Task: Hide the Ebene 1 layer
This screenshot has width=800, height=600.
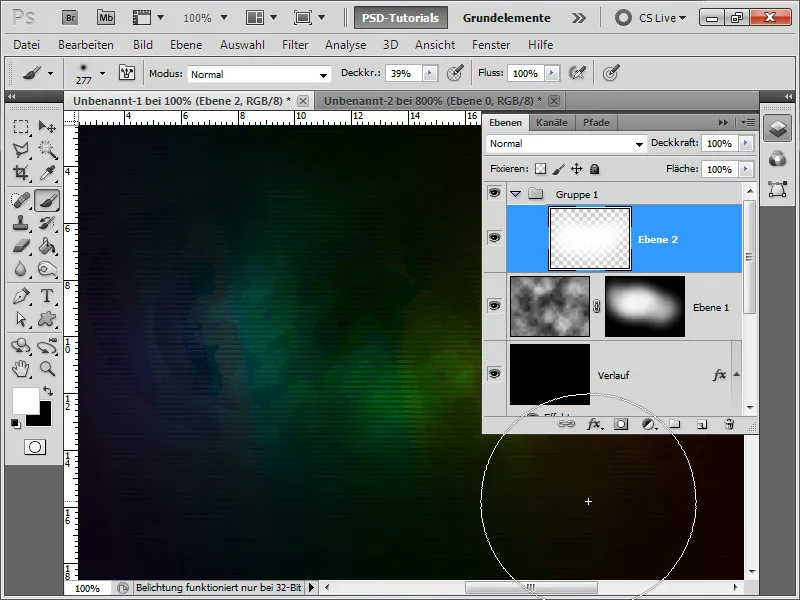Action: tap(494, 306)
